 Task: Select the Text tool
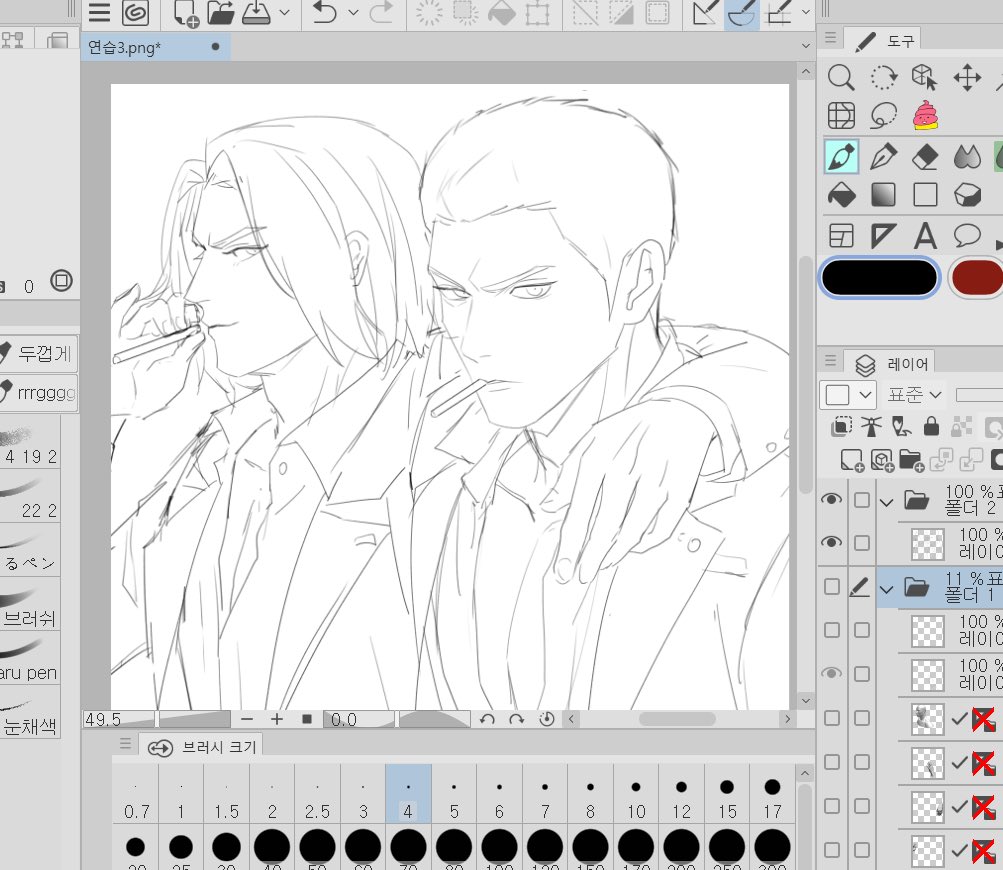tap(925, 236)
